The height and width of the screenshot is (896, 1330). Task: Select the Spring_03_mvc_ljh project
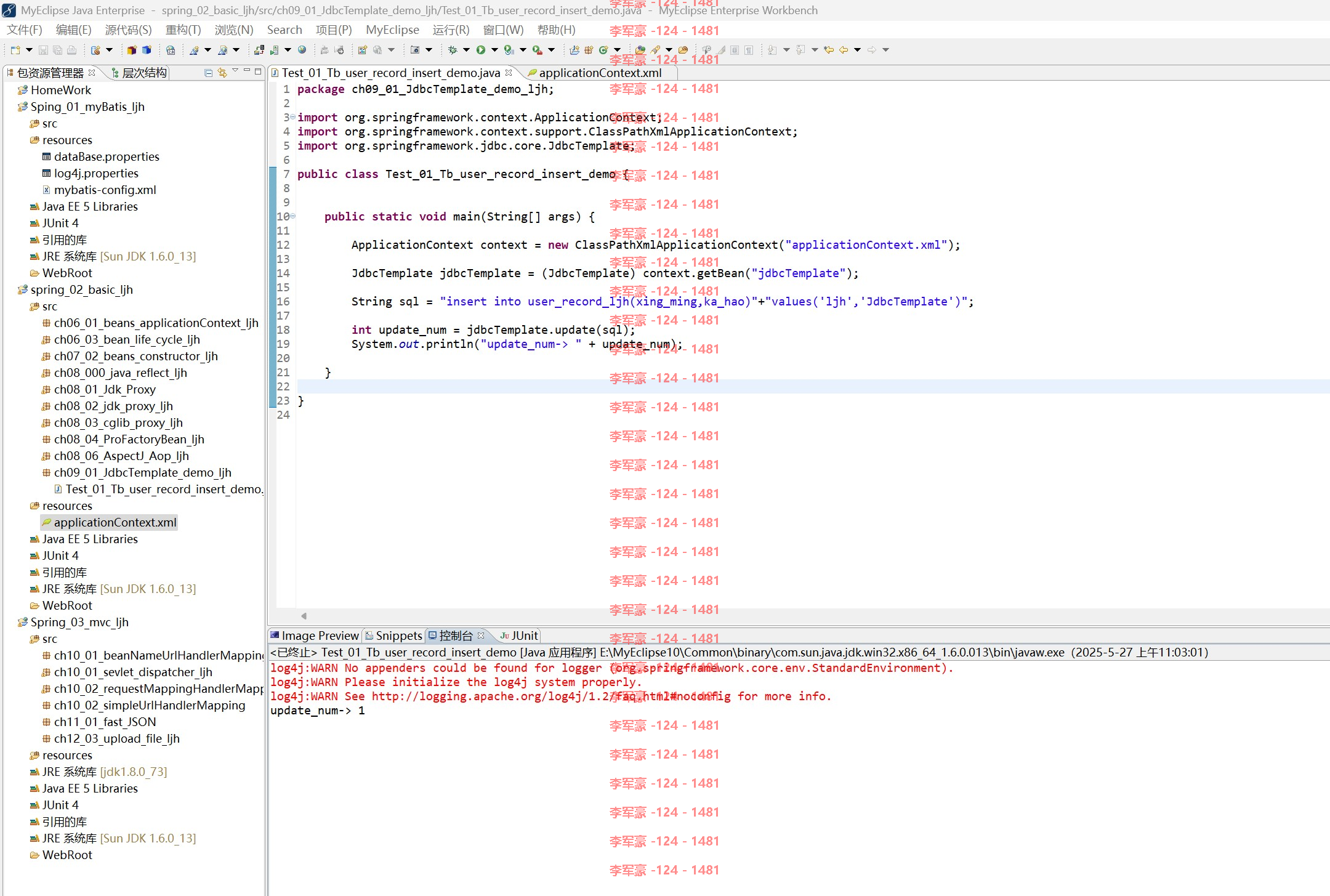tap(73, 622)
